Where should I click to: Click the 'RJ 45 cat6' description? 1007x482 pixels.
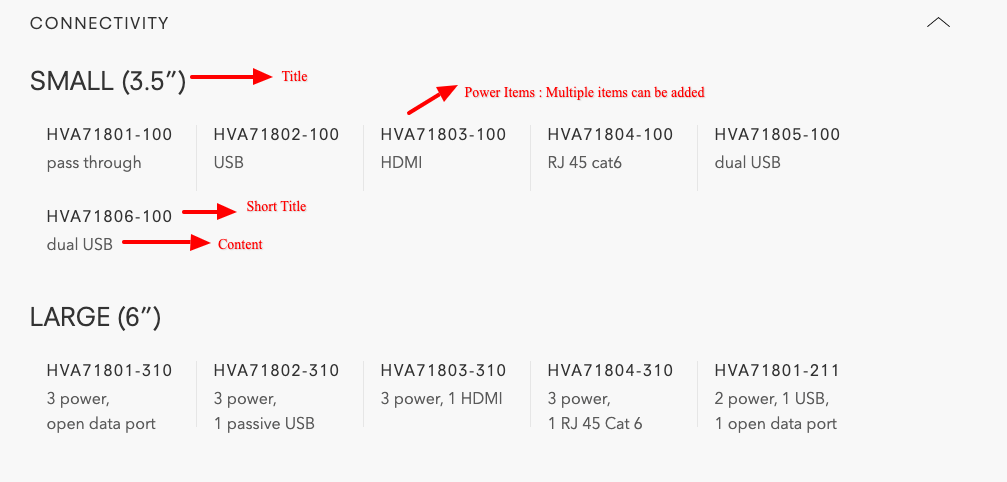tap(584, 163)
